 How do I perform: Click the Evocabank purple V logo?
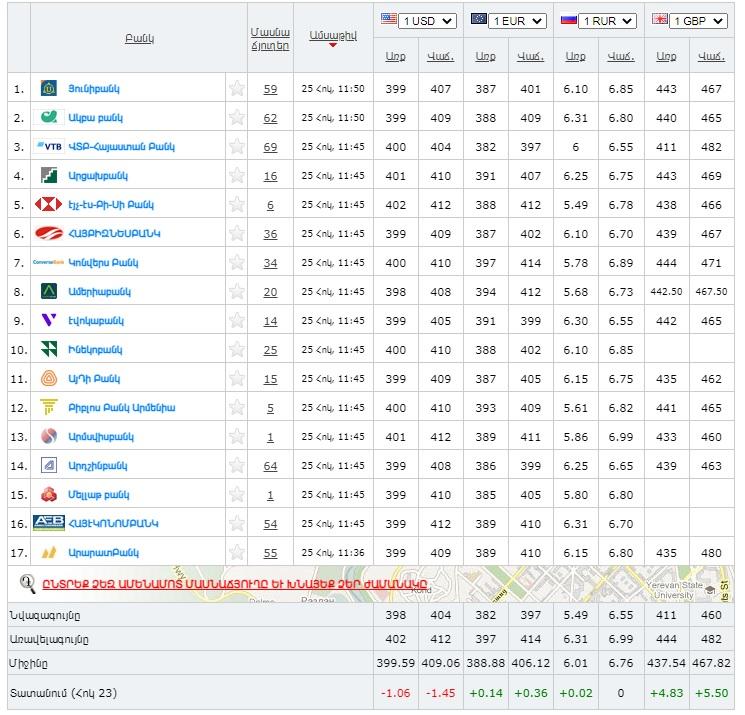(x=48, y=321)
